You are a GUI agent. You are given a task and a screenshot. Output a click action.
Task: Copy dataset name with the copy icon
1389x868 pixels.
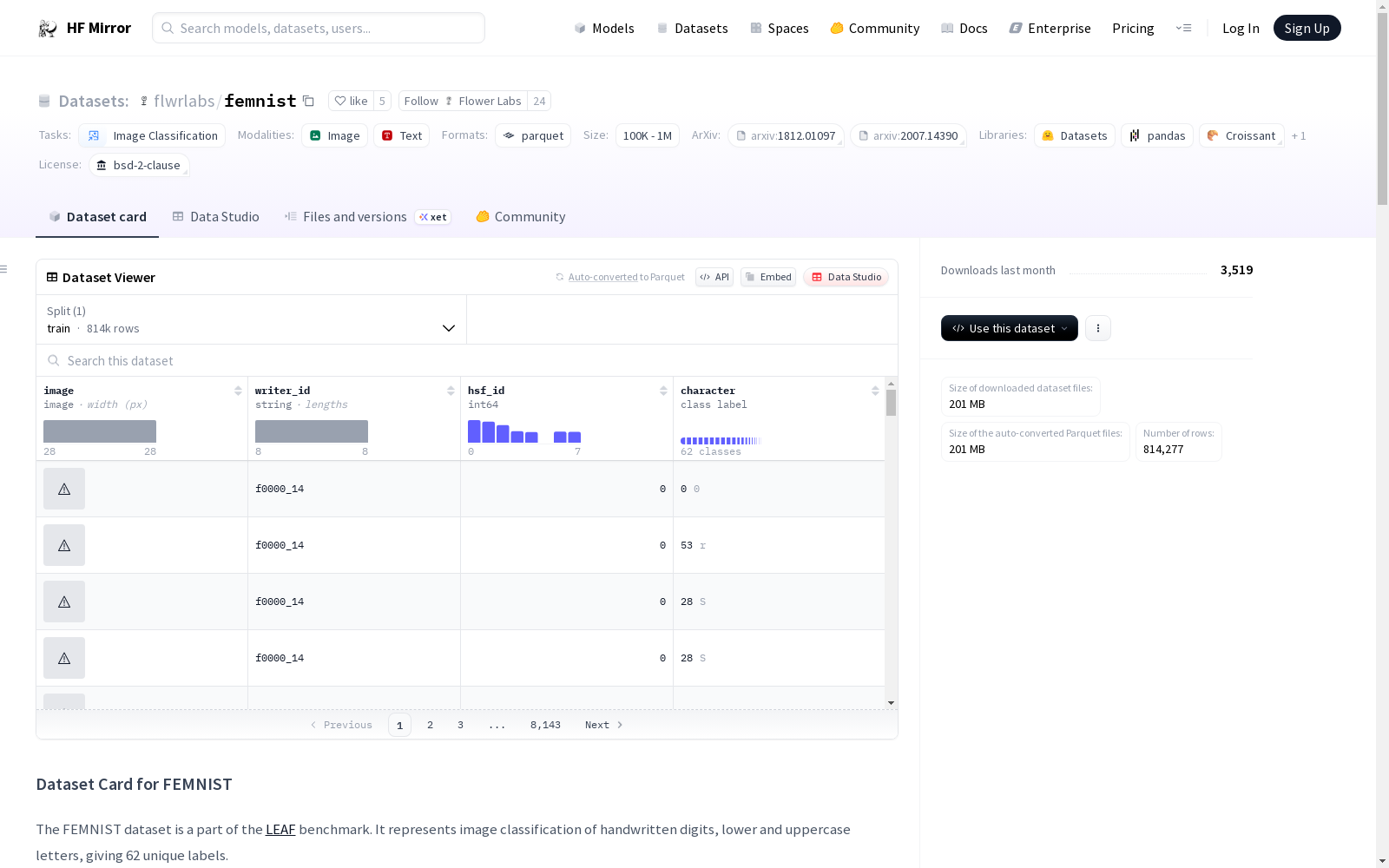pos(308,102)
